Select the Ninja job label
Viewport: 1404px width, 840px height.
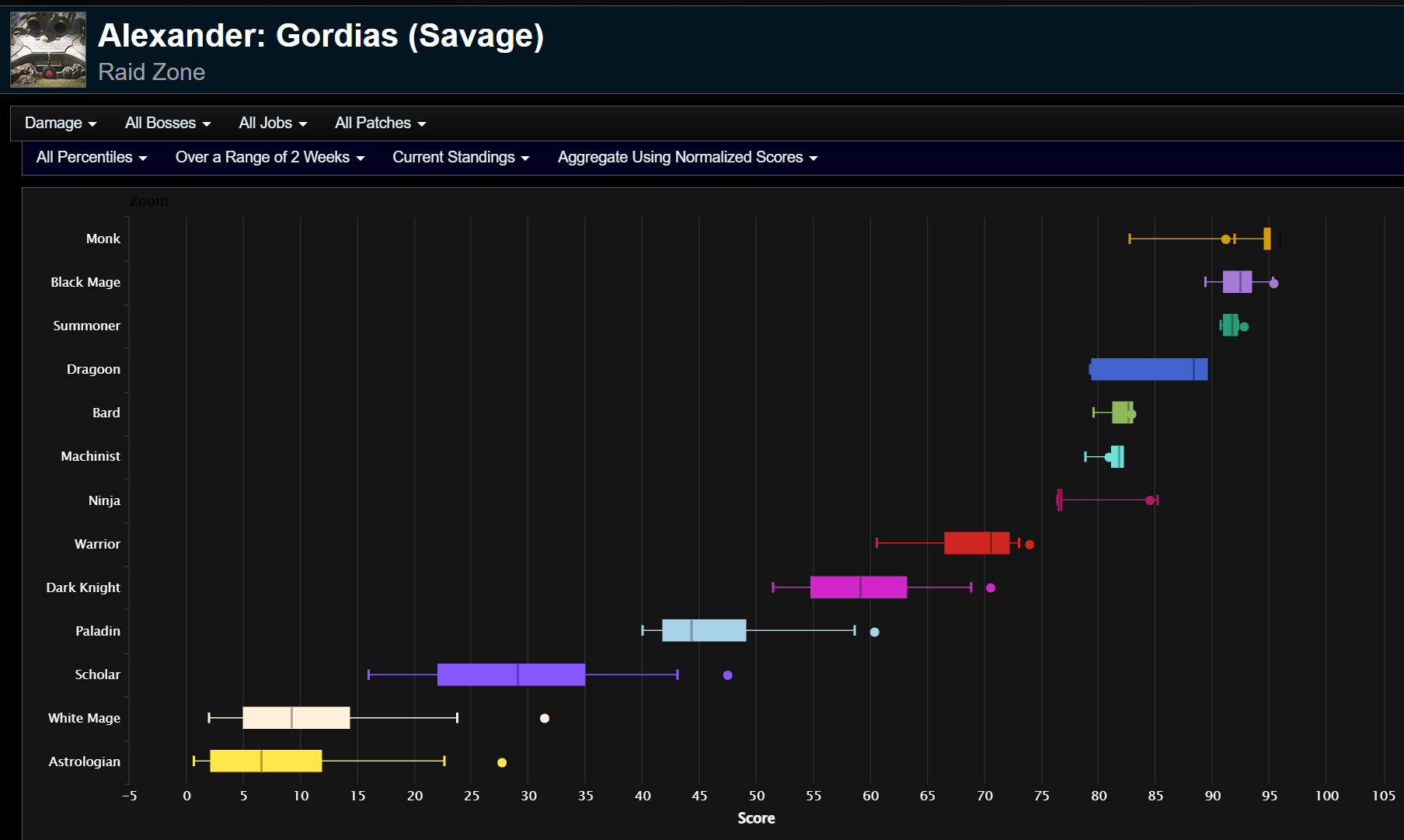point(104,500)
